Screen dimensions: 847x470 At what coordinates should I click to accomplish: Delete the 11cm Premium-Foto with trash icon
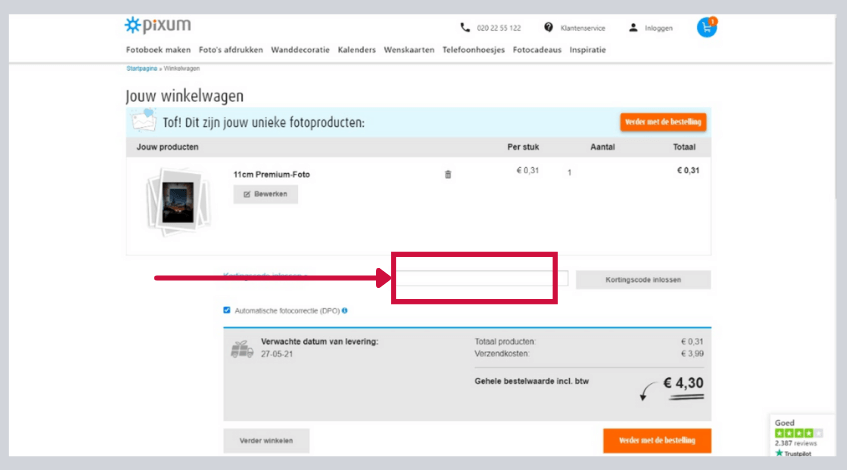(448, 174)
